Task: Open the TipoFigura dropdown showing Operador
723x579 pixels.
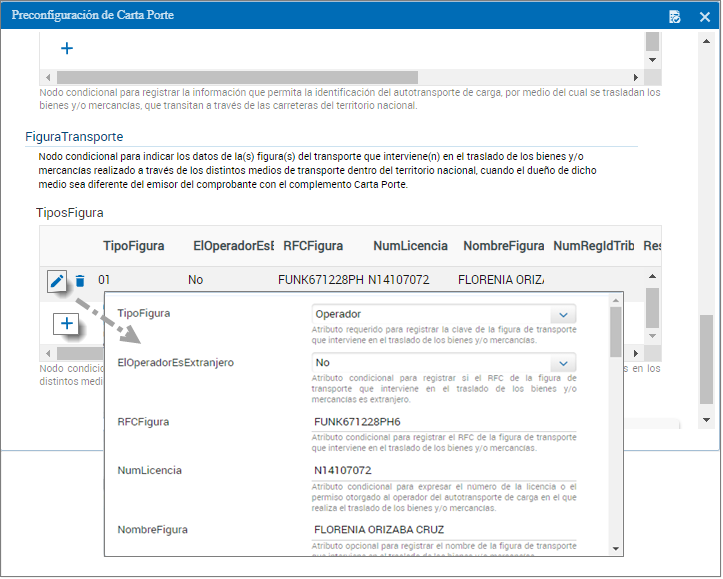Action: coord(444,314)
